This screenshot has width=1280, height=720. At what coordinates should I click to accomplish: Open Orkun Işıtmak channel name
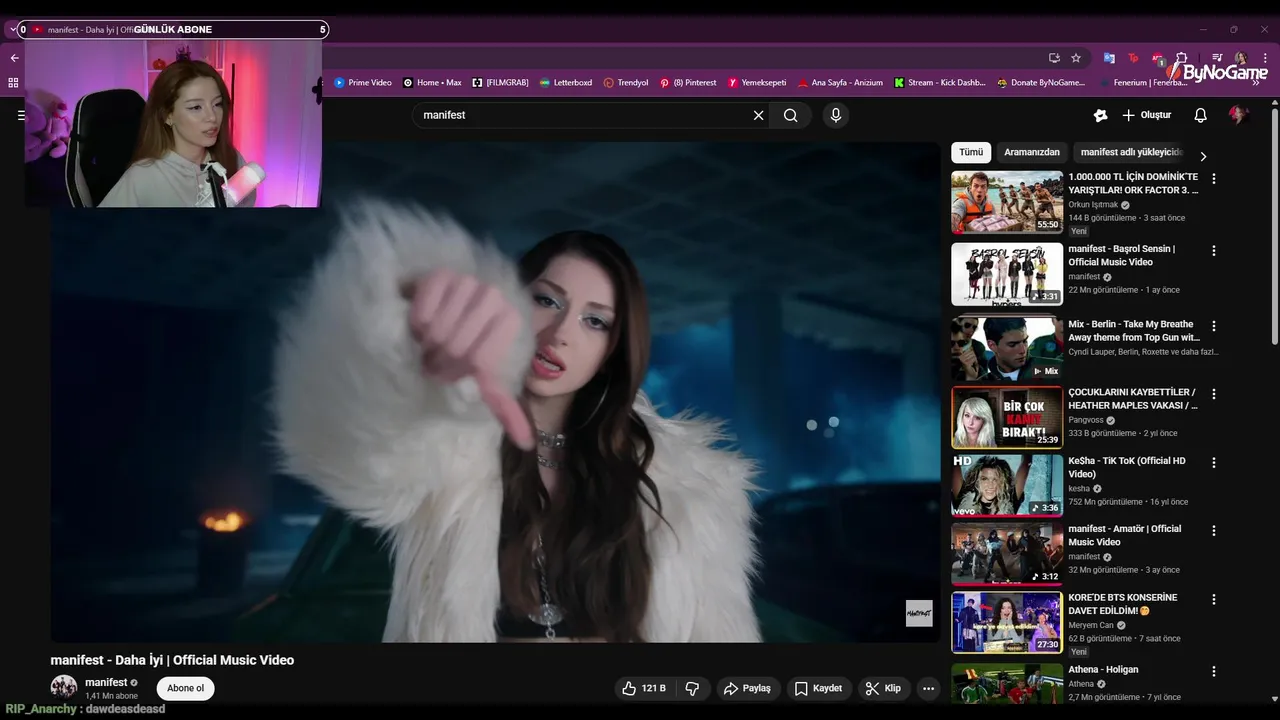1093,205
